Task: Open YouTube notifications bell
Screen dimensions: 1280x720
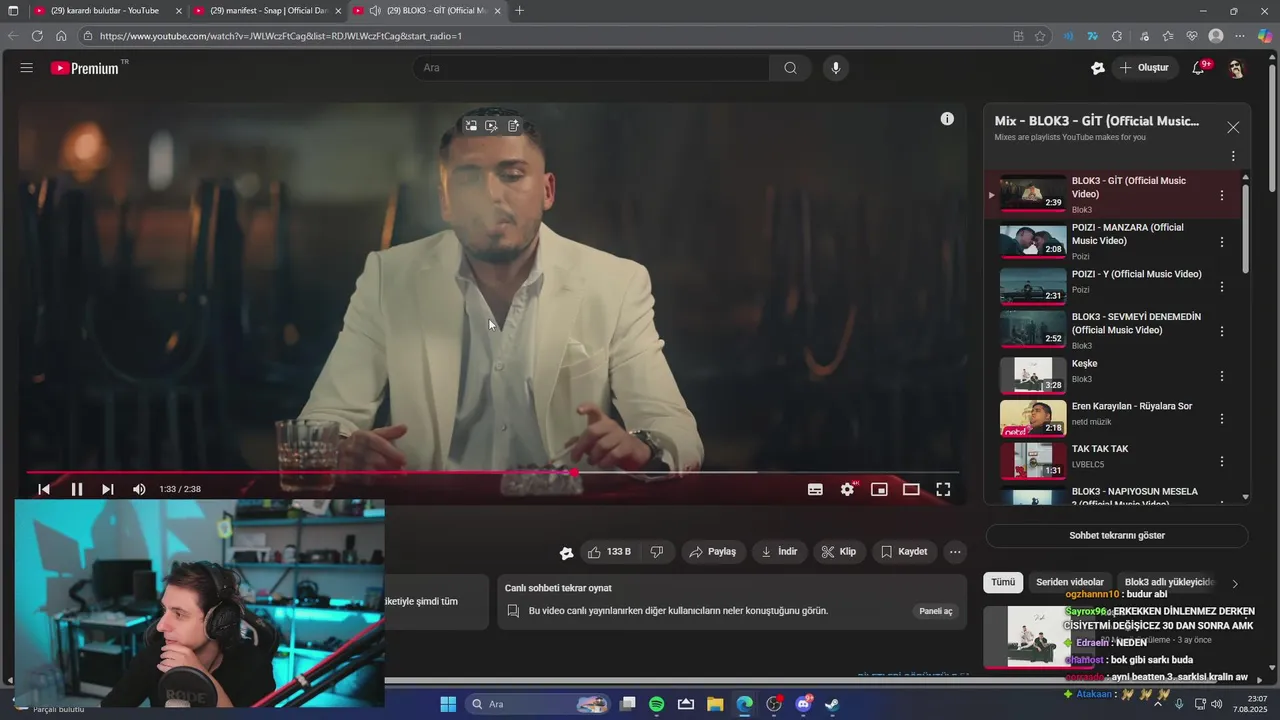Action: pos(1199,68)
